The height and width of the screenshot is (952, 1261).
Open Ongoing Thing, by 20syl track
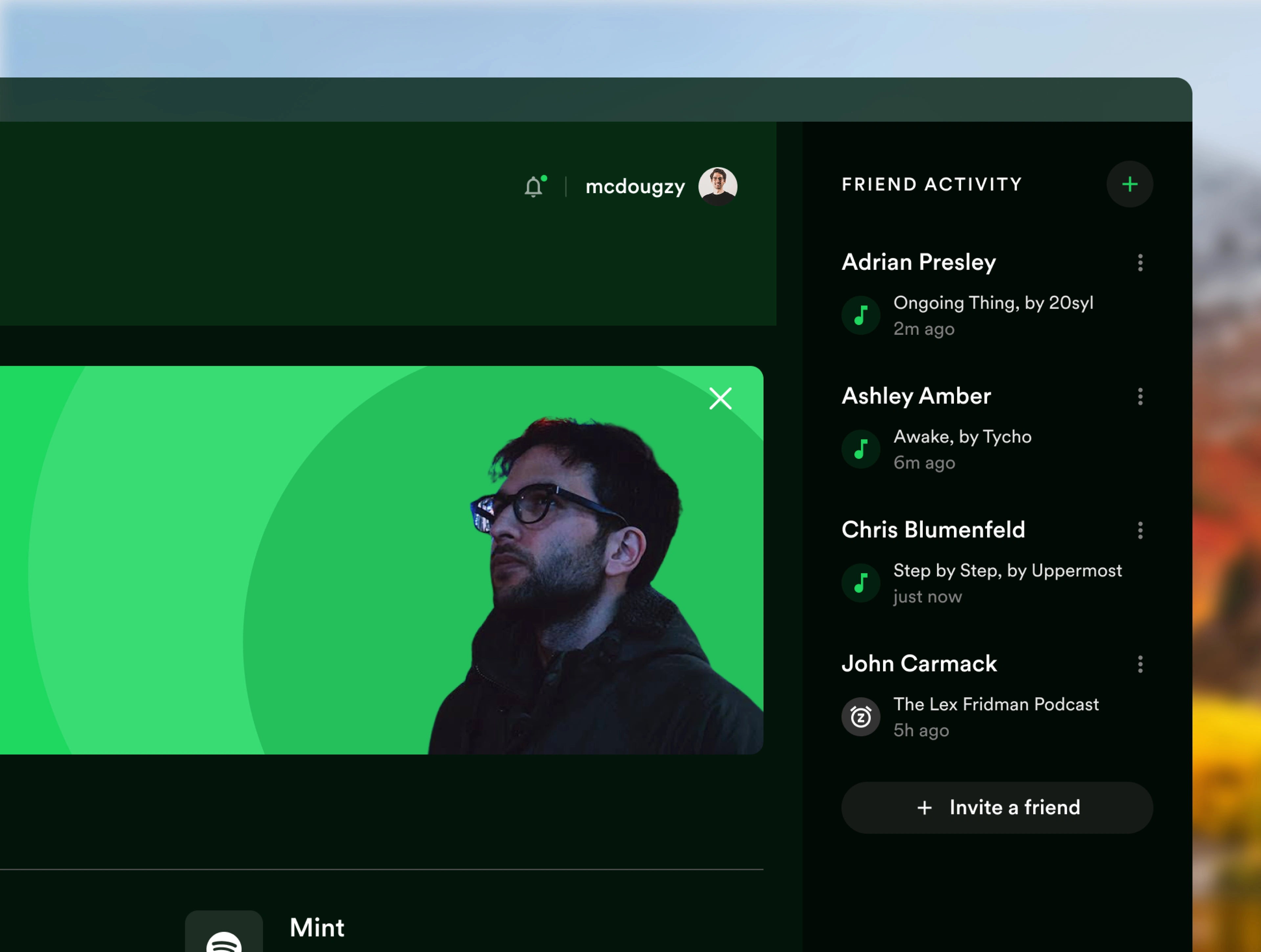pyautogui.click(x=993, y=303)
